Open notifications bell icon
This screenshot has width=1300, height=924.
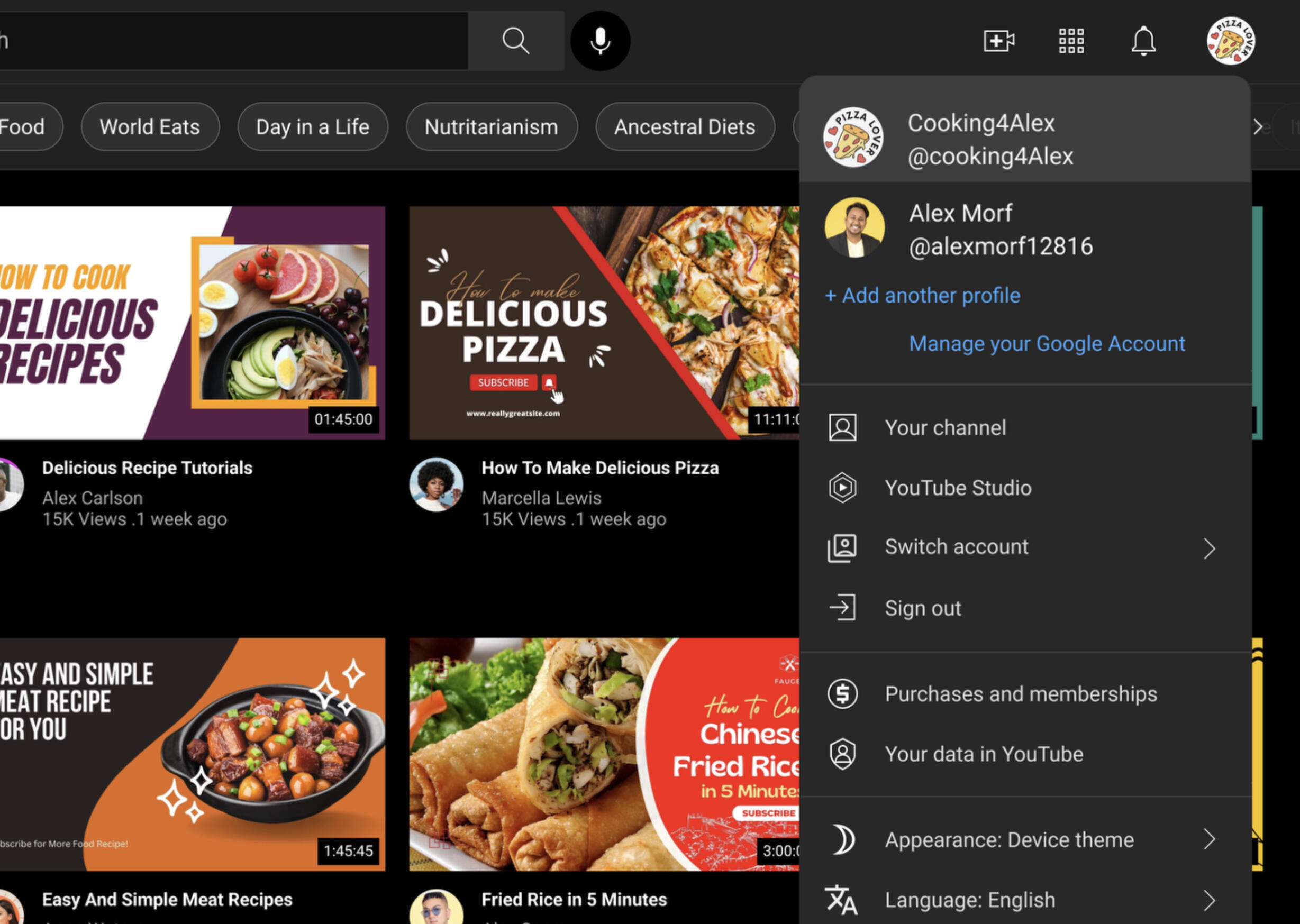coord(1143,41)
